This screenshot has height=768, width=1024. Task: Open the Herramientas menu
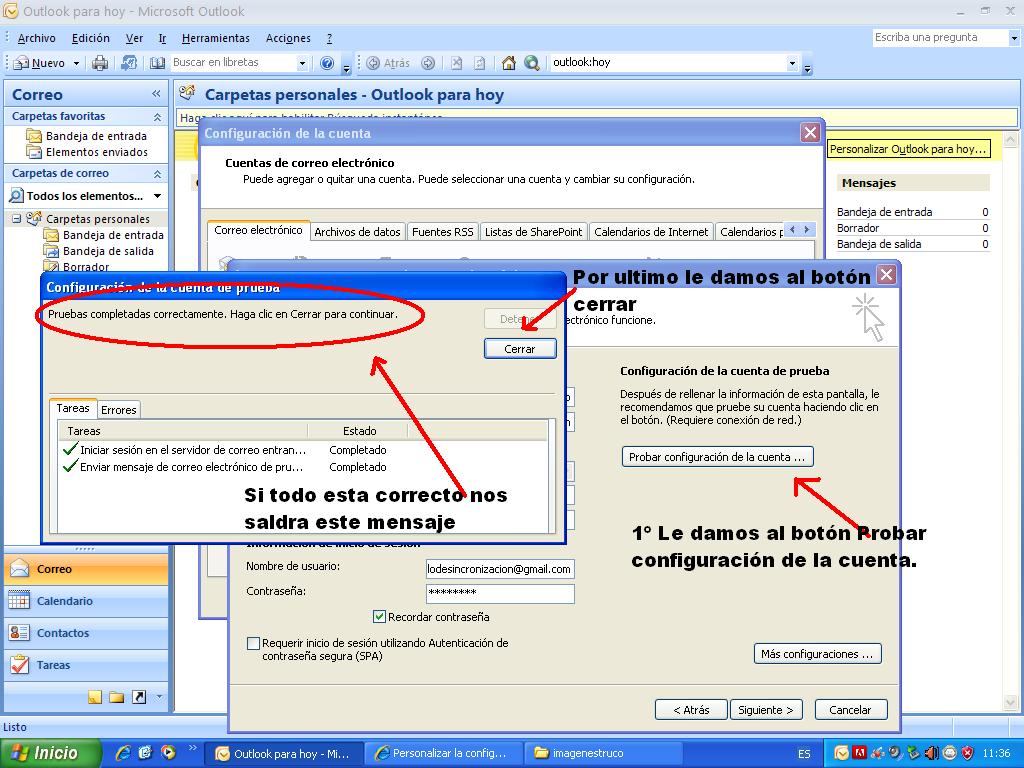tap(216, 39)
